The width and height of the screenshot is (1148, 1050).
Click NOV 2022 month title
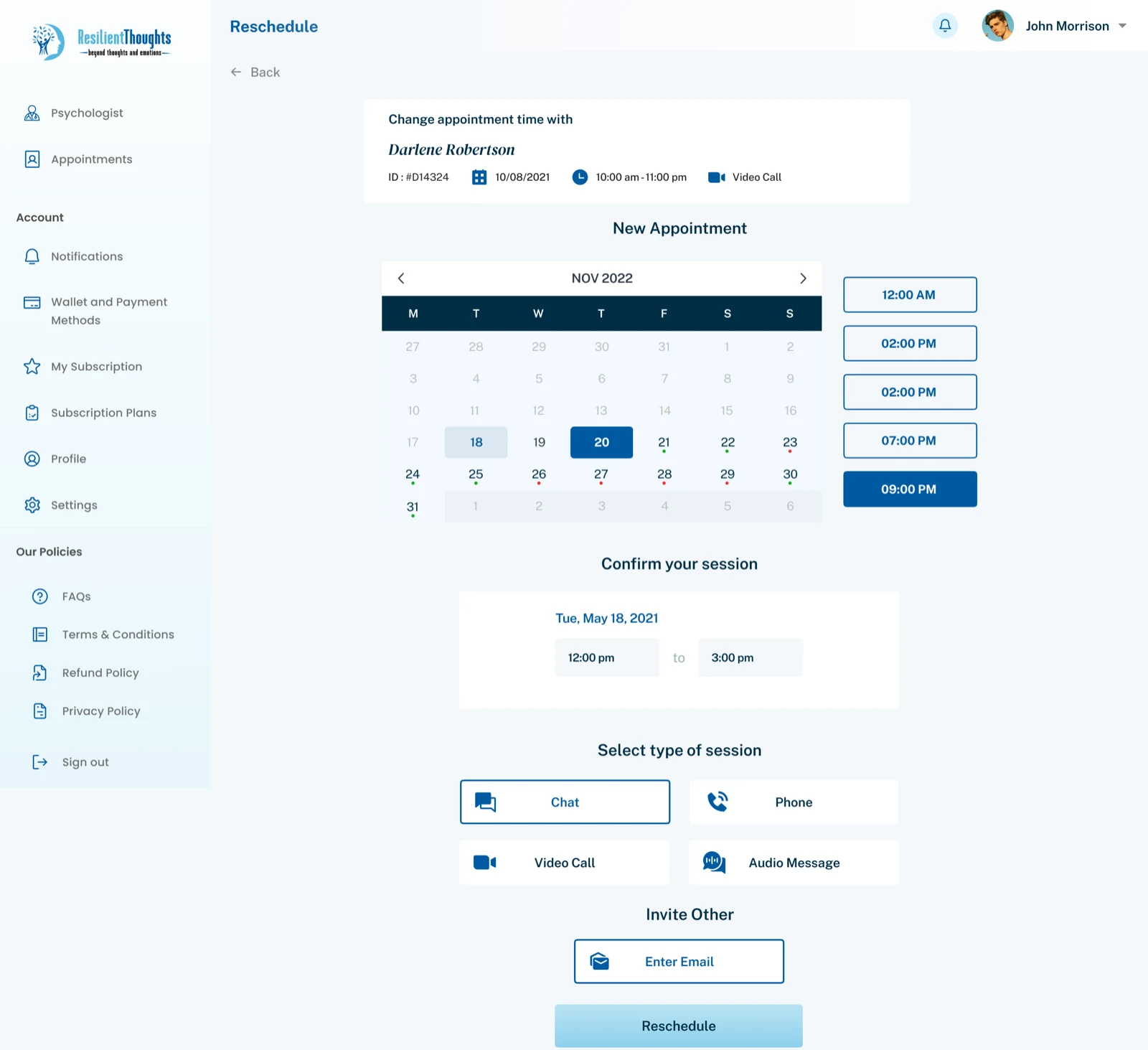point(602,278)
